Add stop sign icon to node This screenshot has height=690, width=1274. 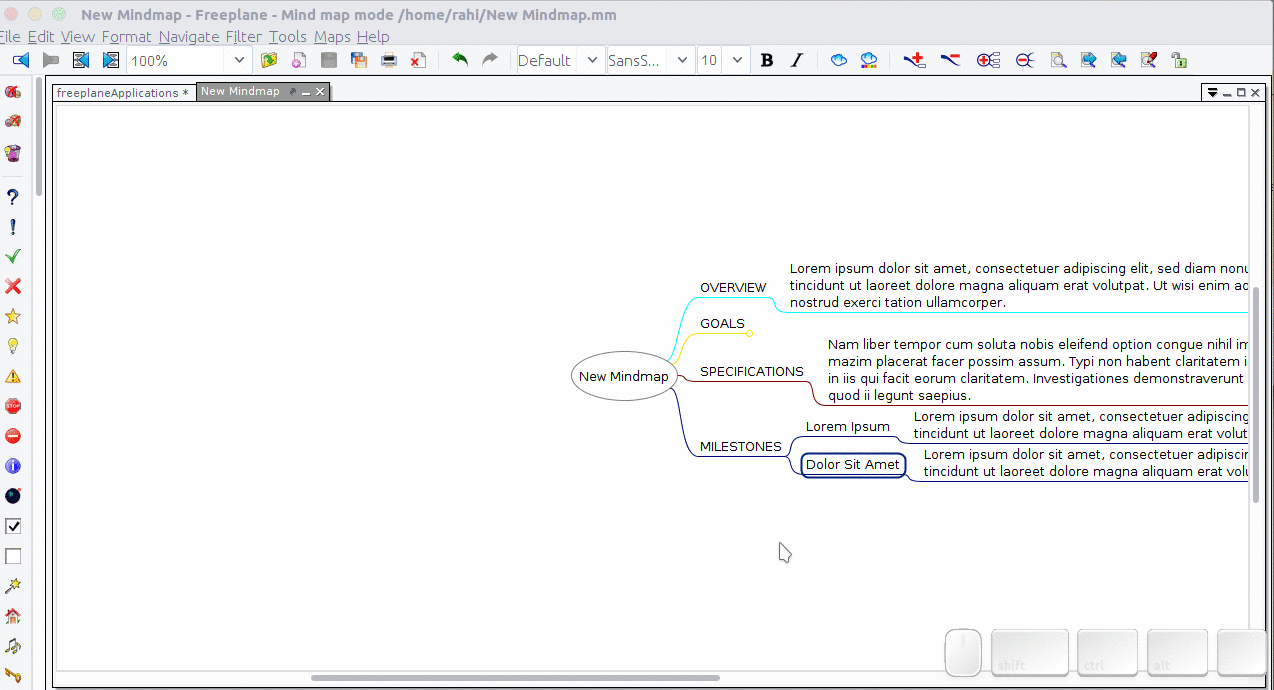click(13, 406)
